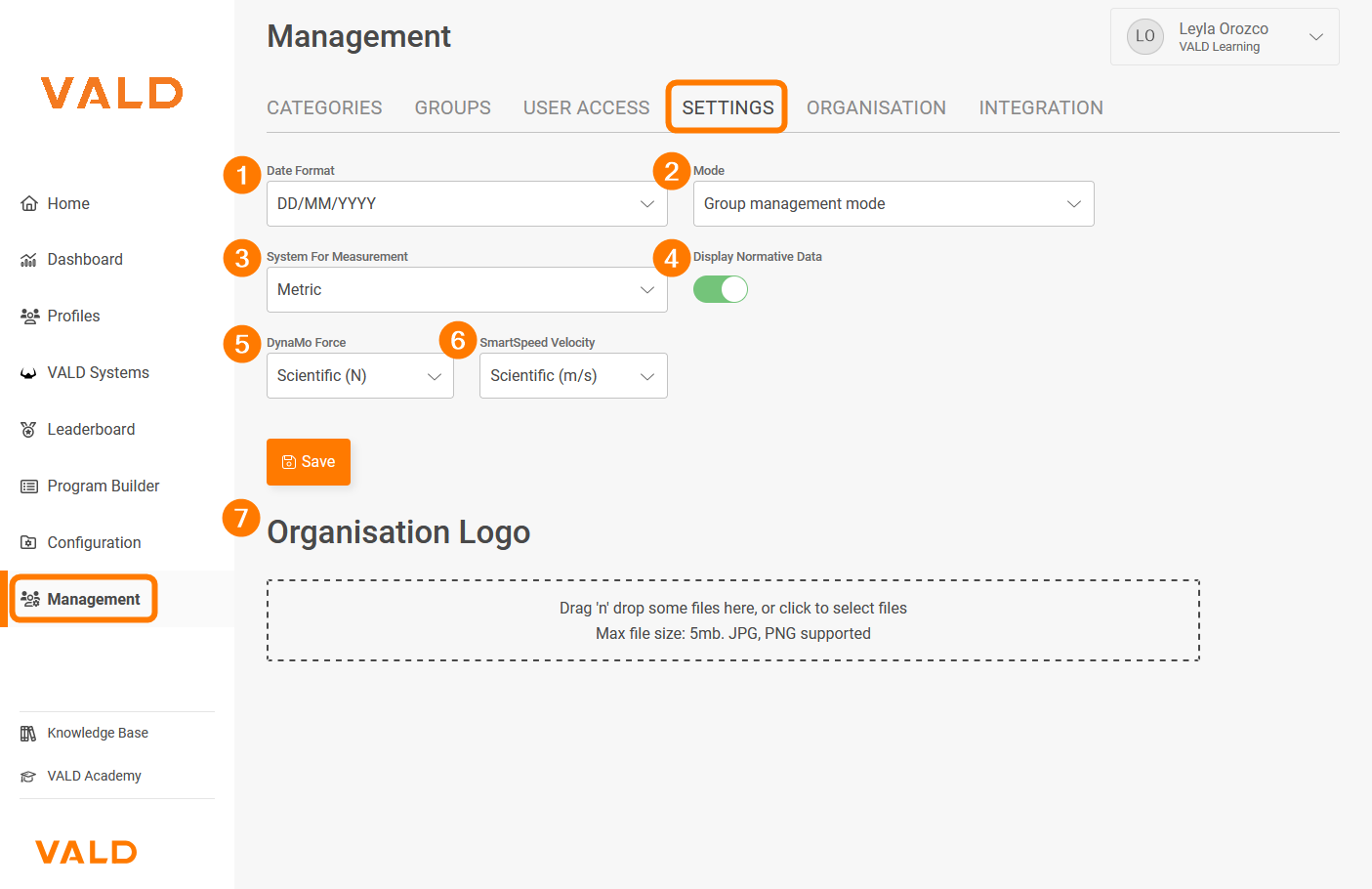
Task: Click the Profiles people icon
Action: coord(29,316)
